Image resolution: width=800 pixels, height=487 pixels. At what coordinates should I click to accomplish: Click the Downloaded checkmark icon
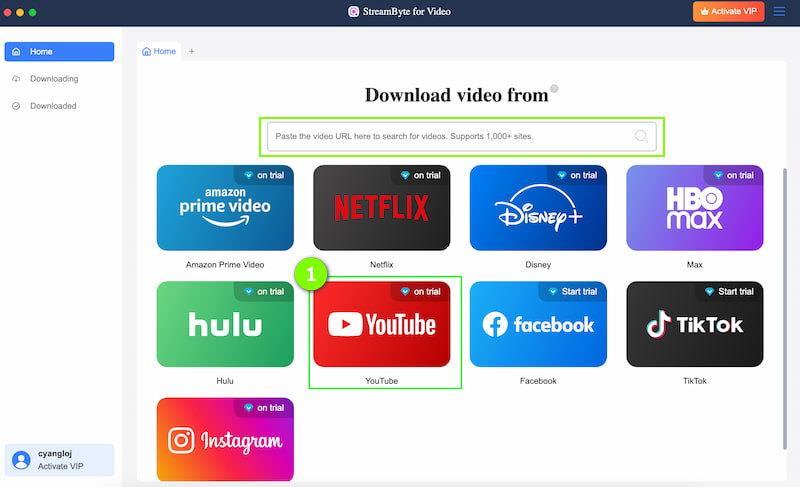[x=16, y=106]
